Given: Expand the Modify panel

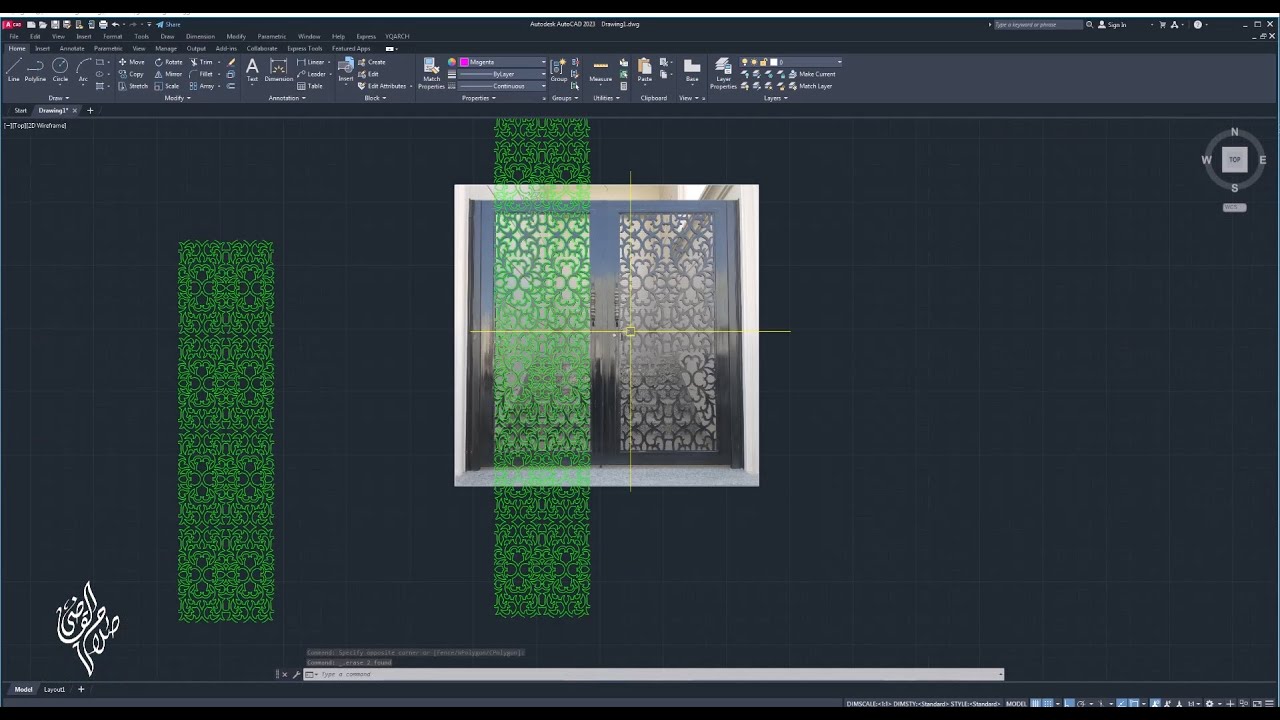Looking at the screenshot, I should pyautogui.click(x=176, y=98).
